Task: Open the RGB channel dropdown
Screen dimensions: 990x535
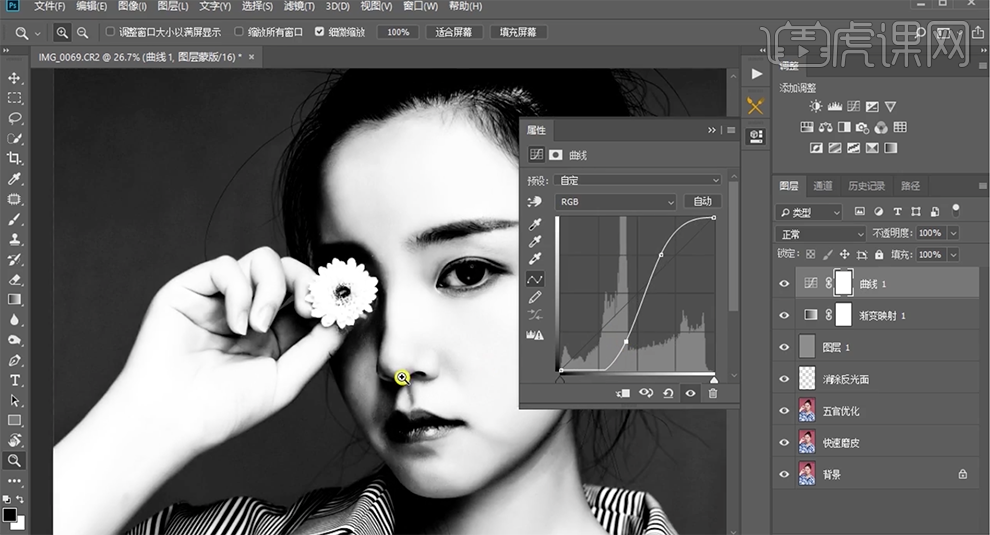Action: (616, 201)
